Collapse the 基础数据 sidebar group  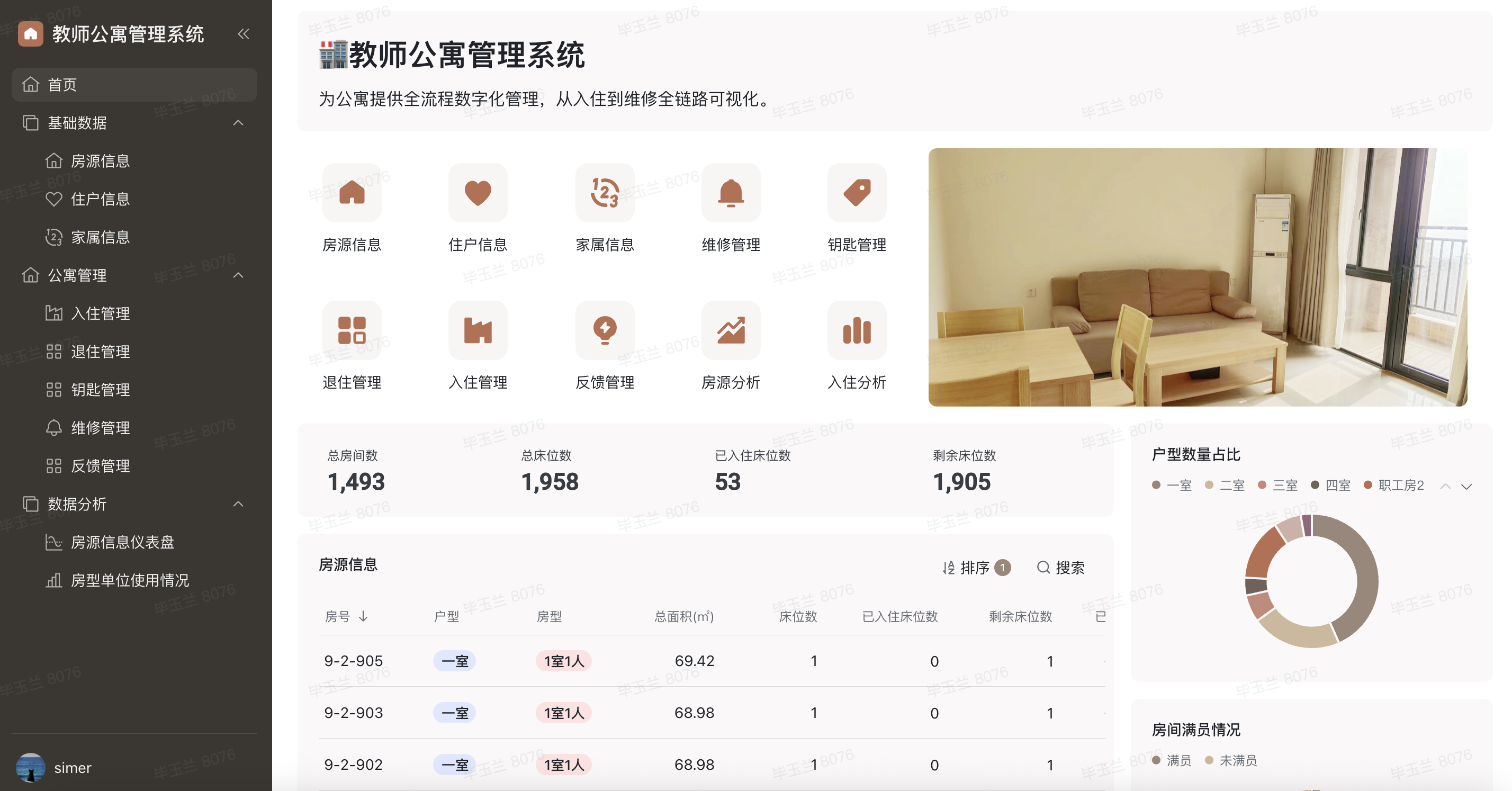238,123
